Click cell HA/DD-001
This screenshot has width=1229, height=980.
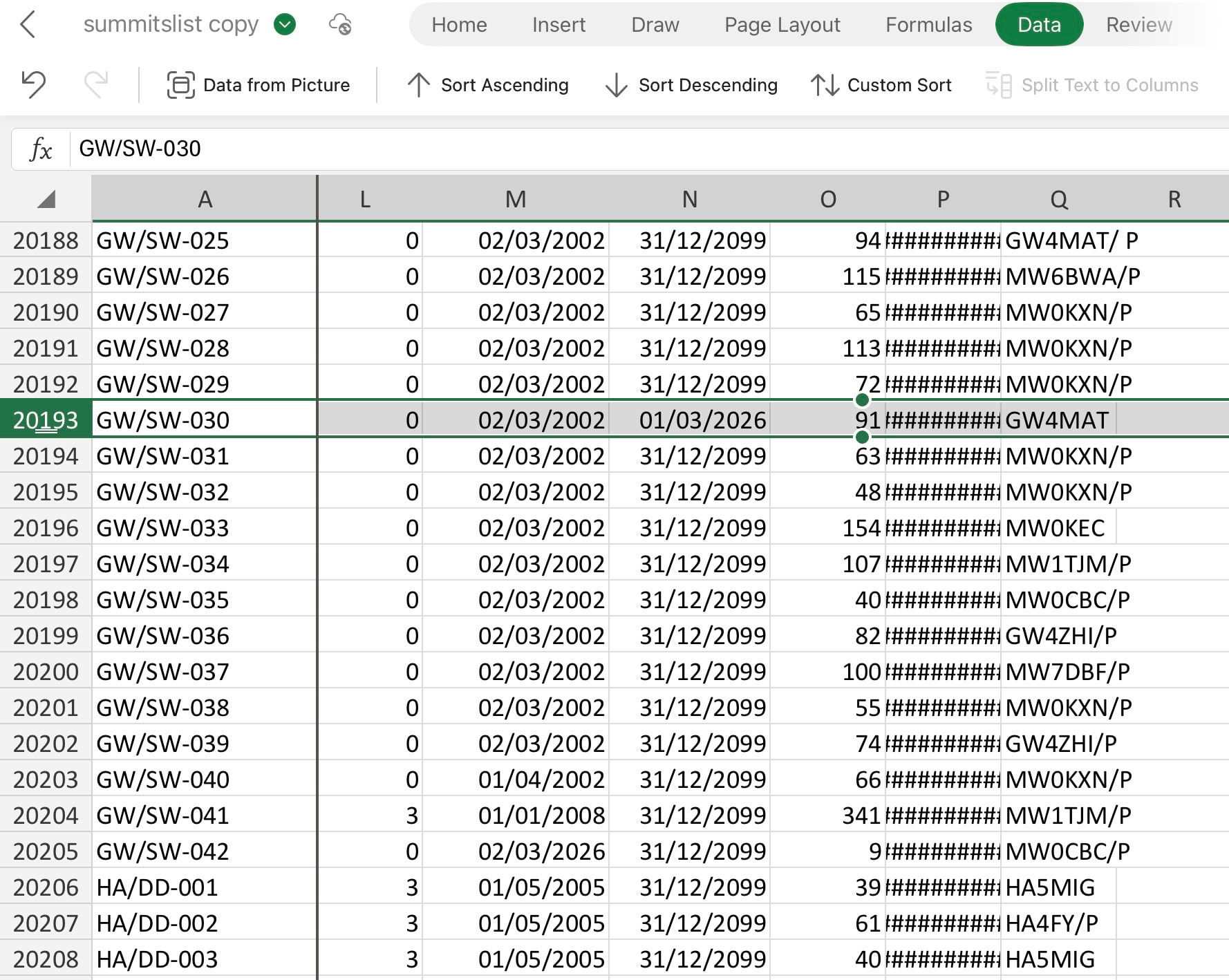[x=205, y=887]
